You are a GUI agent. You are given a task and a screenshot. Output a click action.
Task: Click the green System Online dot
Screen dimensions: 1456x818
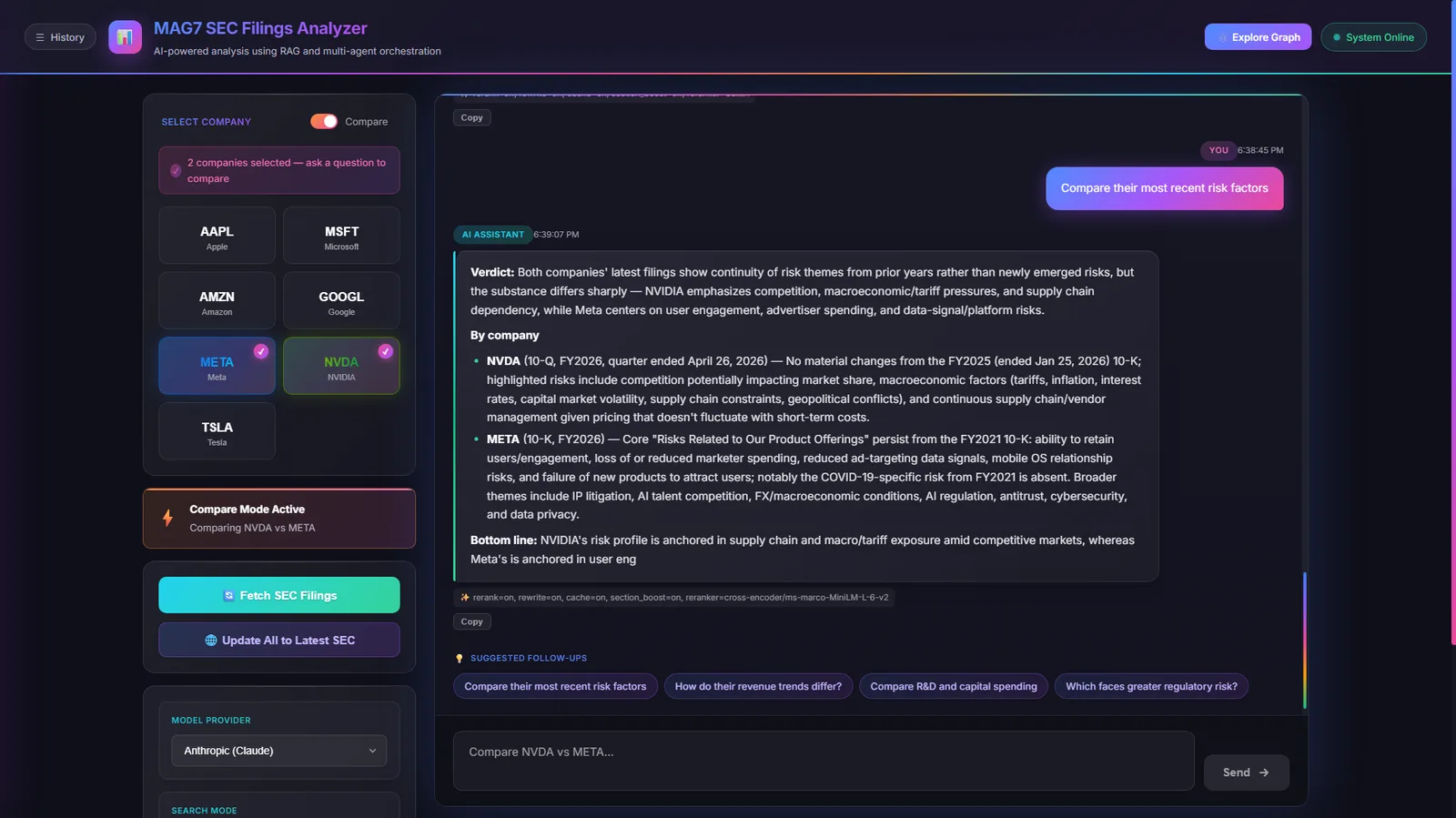coord(1337,37)
